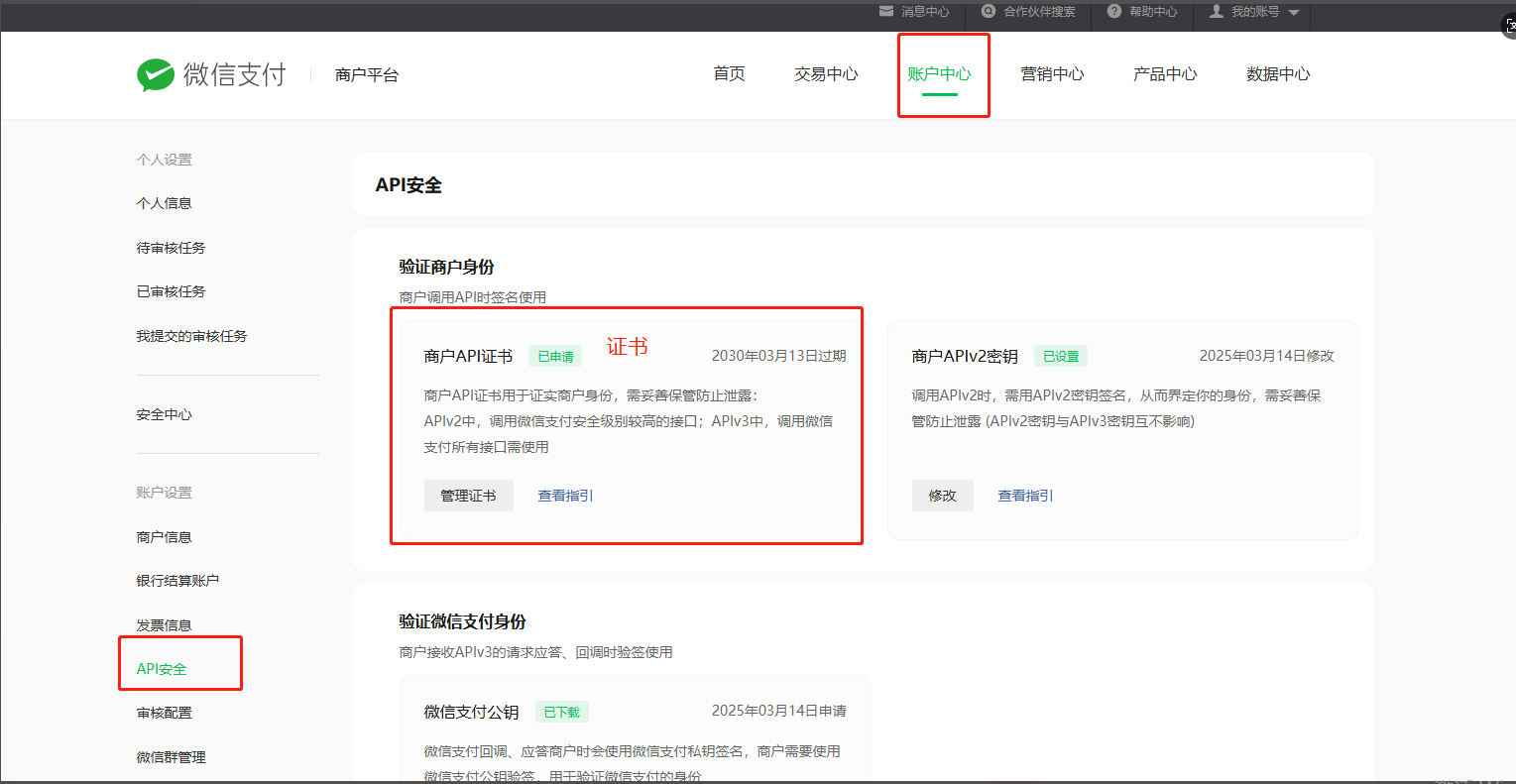Click the partner search magnifier icon
The height and width of the screenshot is (784, 1516).
[x=989, y=11]
